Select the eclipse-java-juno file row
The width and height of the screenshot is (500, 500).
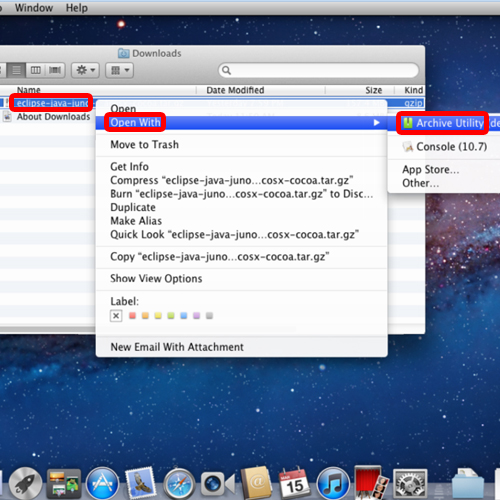[52, 103]
